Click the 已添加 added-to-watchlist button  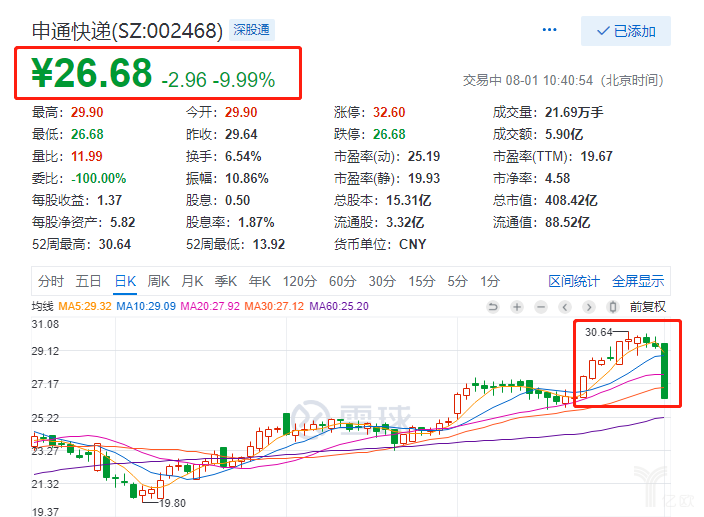(625, 31)
